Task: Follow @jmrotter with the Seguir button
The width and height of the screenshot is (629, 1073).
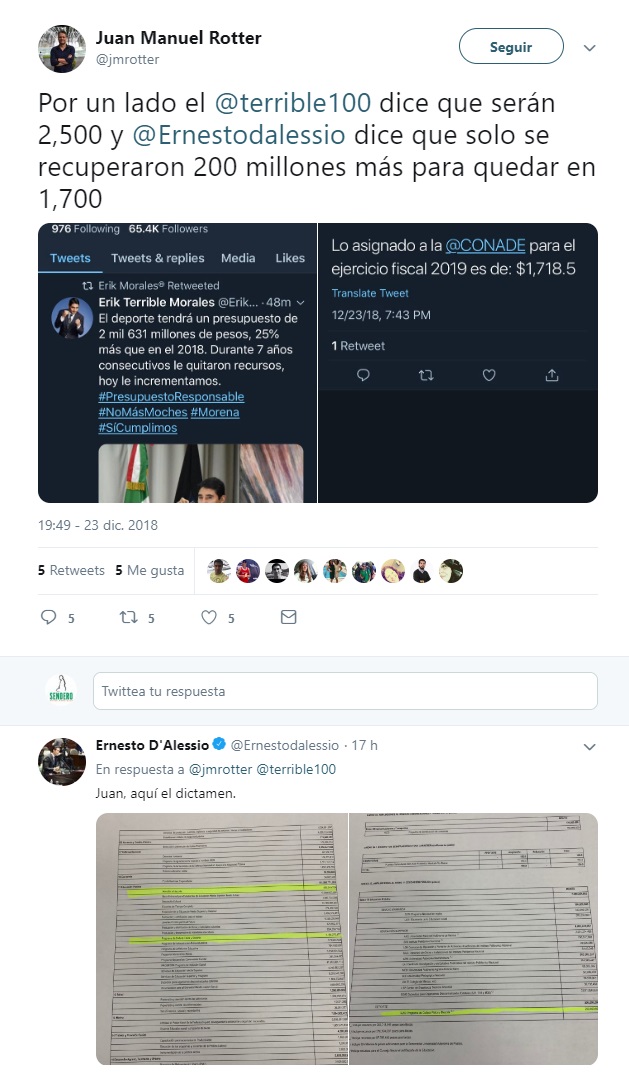Action: coord(511,47)
